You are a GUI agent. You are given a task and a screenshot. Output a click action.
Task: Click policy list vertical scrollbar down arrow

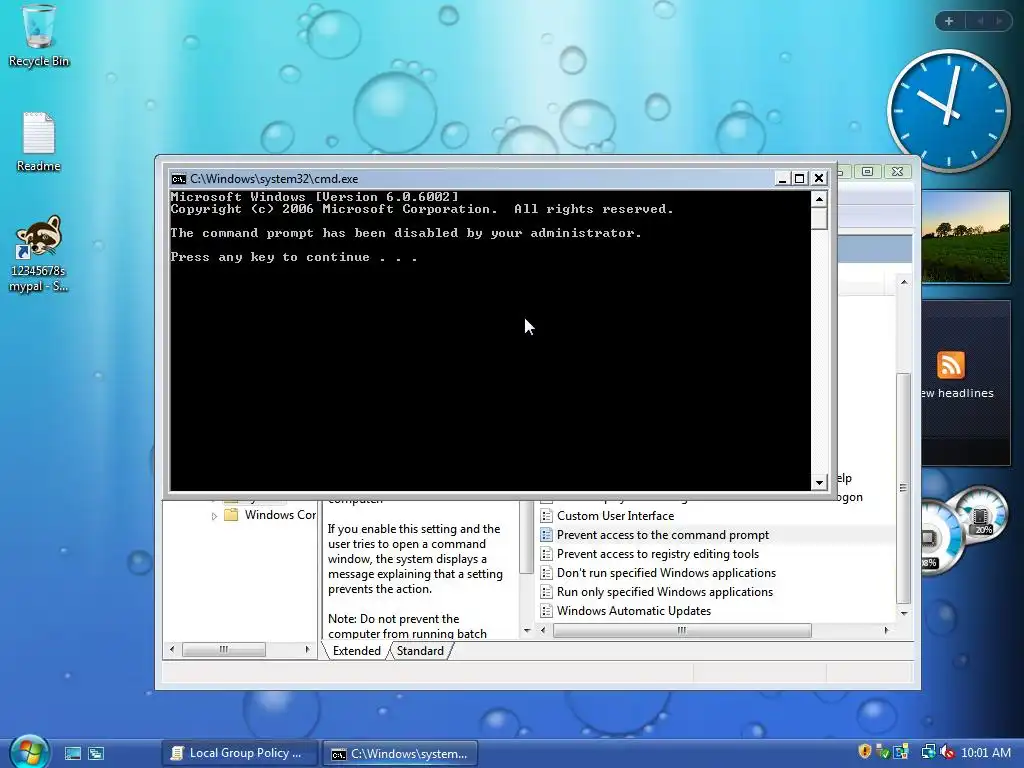pos(904,613)
